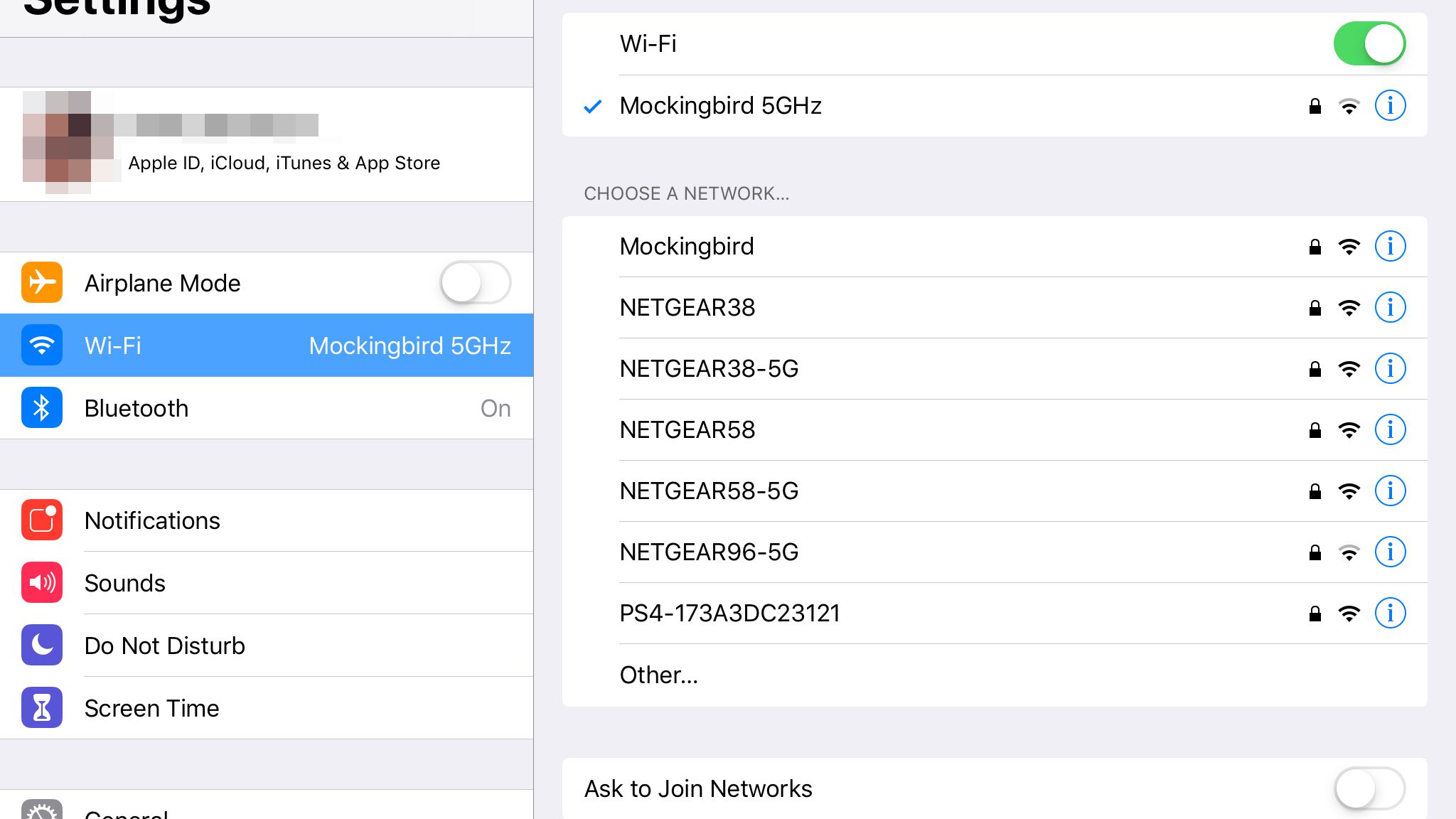Enable Airplane Mode toggle

475,283
